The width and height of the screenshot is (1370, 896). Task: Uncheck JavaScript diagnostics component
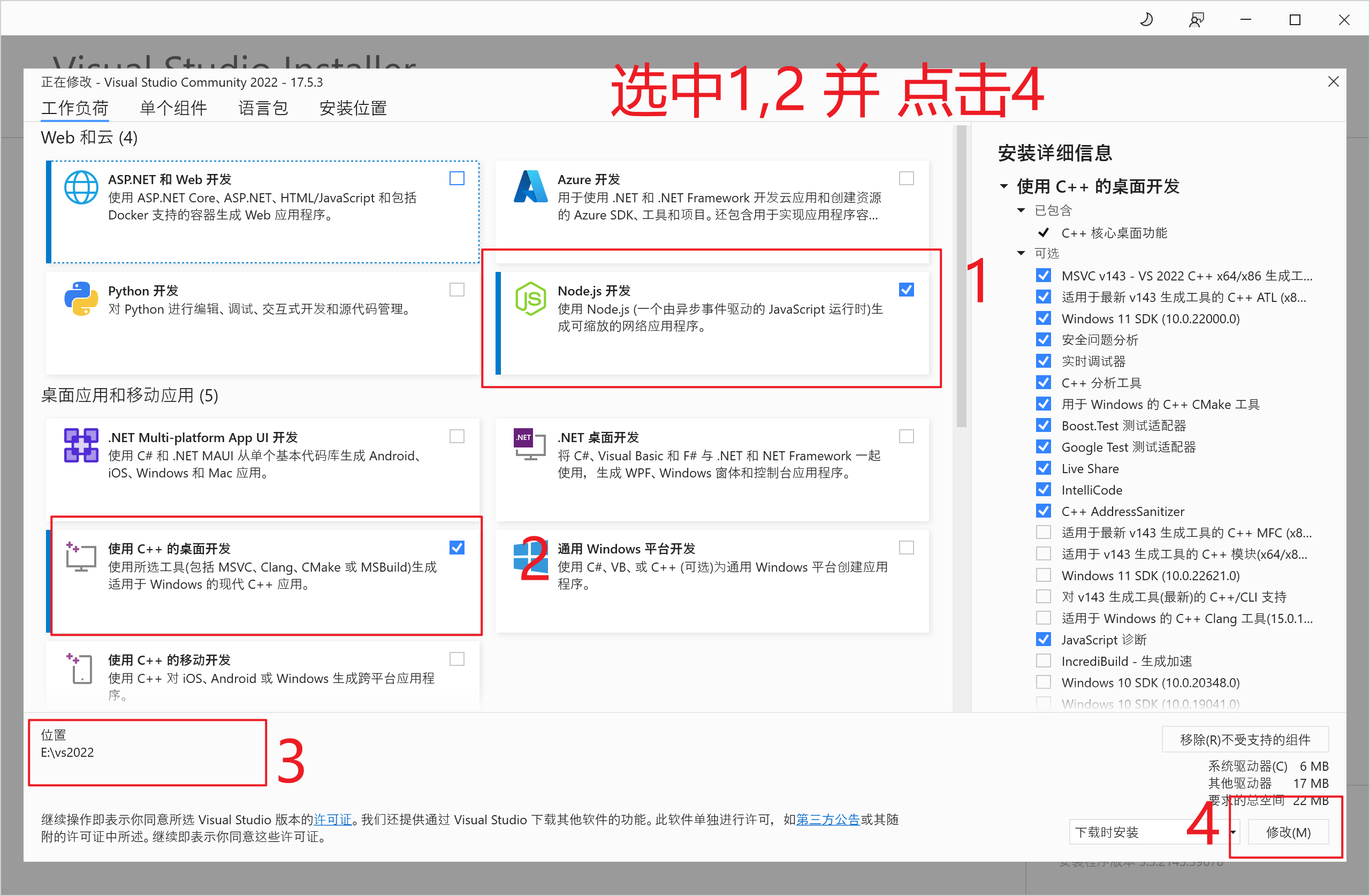pos(1043,639)
